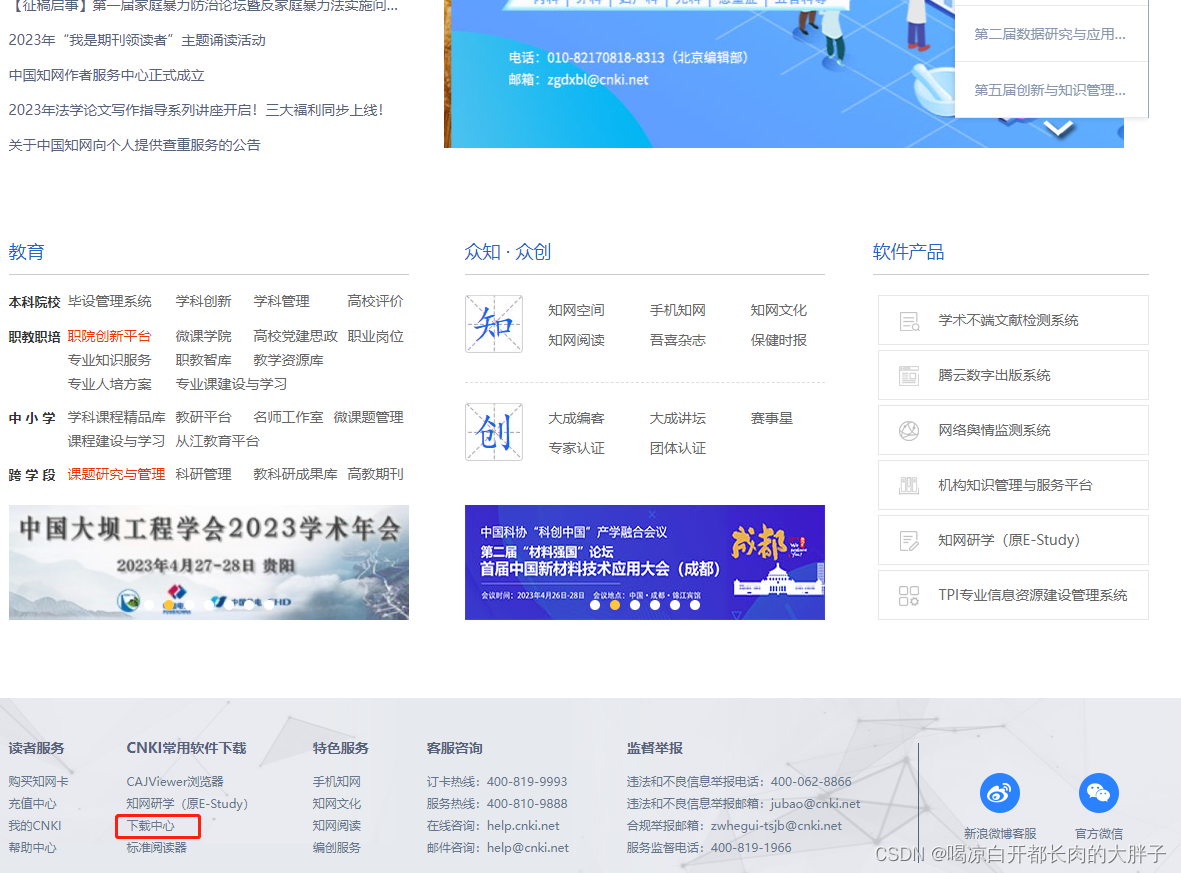Go to 我的CNKI under 读者服务
The width and height of the screenshot is (1181, 873).
pyautogui.click(x=34, y=825)
